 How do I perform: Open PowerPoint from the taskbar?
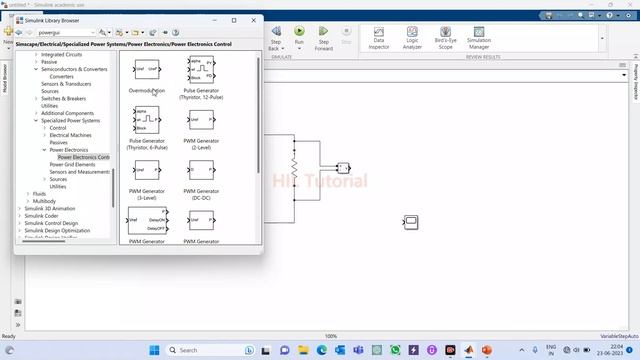point(487,350)
